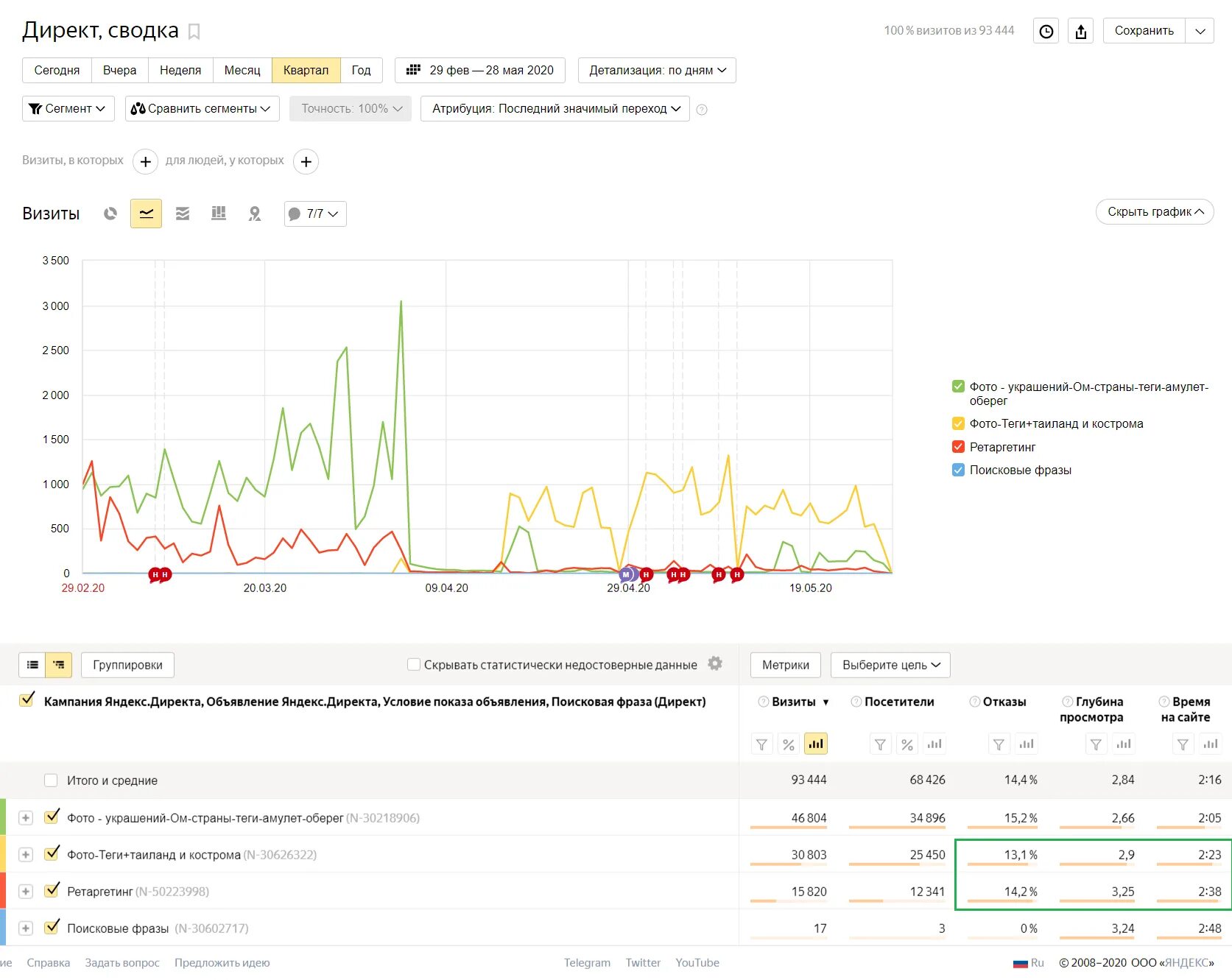Click filter icon under Посетители column
This screenshot has width=1232, height=980.
(x=880, y=744)
